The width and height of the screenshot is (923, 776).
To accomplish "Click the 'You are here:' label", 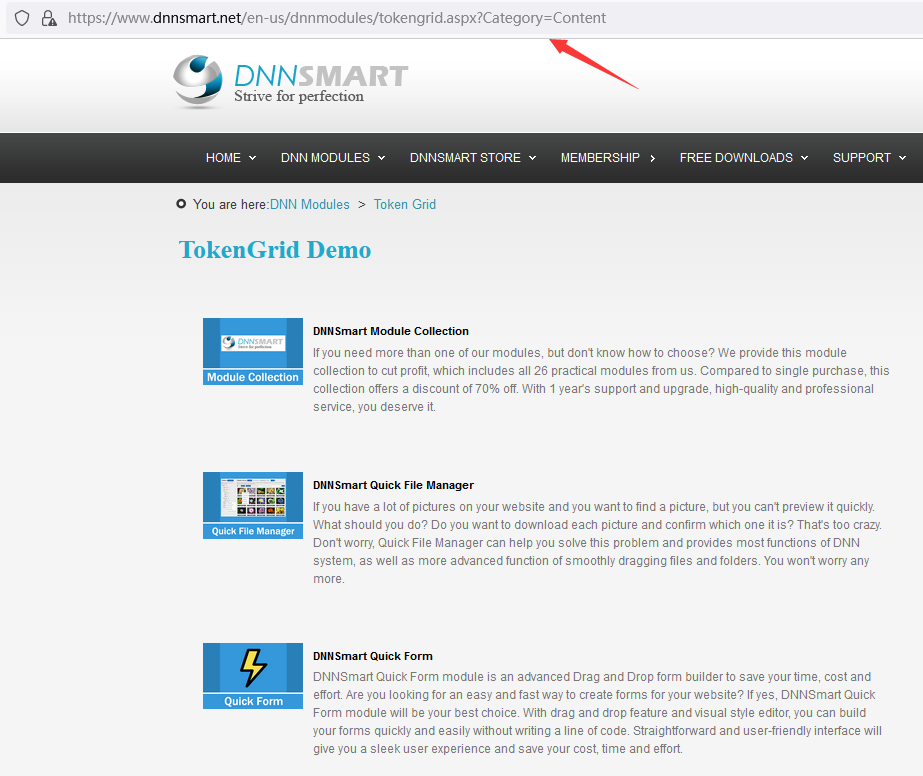I will pos(231,204).
